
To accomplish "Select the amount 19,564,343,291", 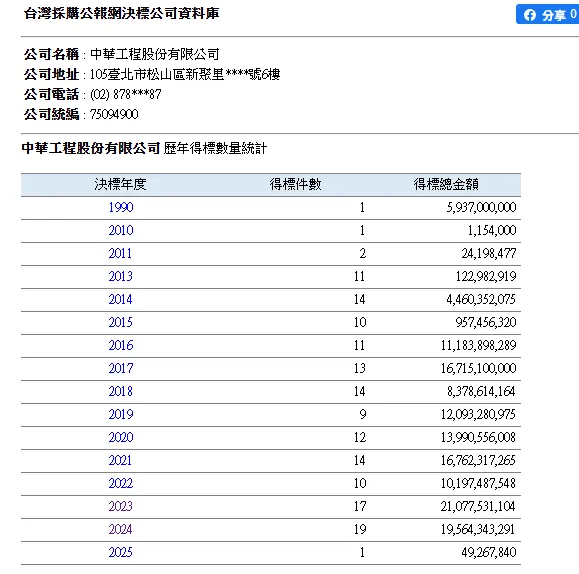I will pyautogui.click(x=478, y=529).
